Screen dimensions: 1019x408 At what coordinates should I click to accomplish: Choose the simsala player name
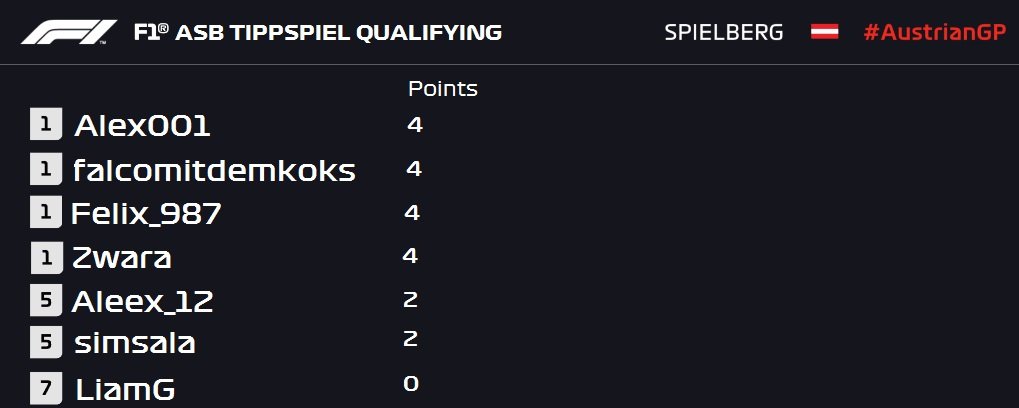[135, 343]
